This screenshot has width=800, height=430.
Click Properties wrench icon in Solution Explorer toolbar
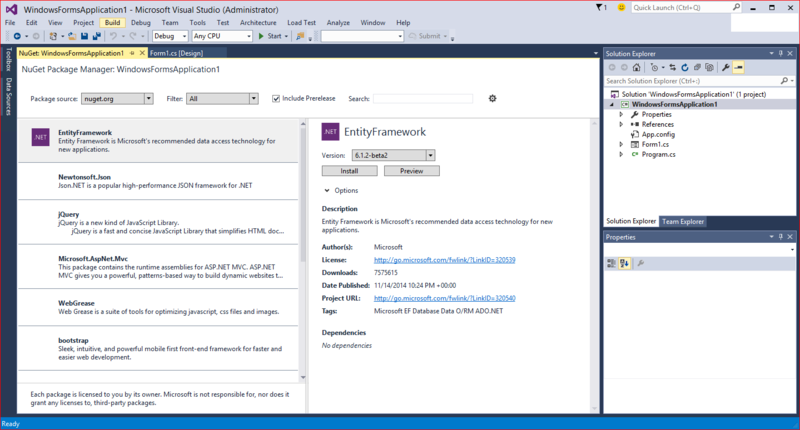(726, 67)
